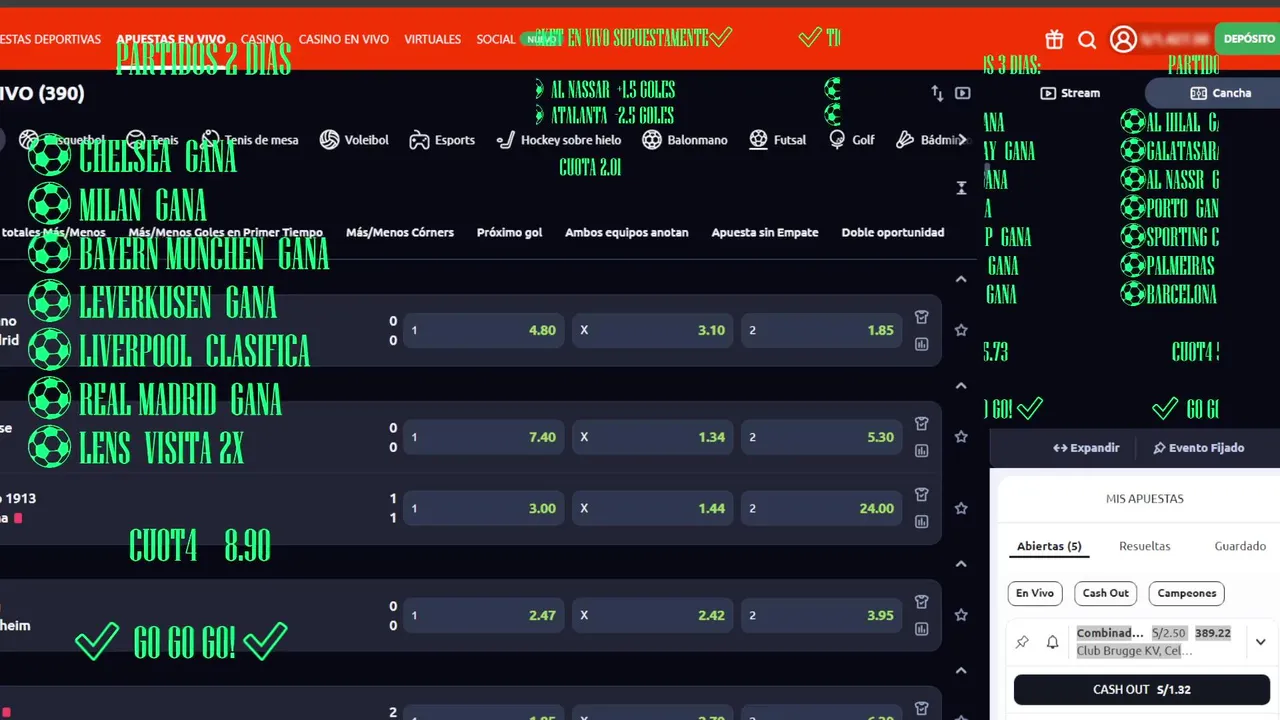This screenshot has width=1280, height=720.
Task: Open the Guardado bets tab
Action: tap(1240, 546)
